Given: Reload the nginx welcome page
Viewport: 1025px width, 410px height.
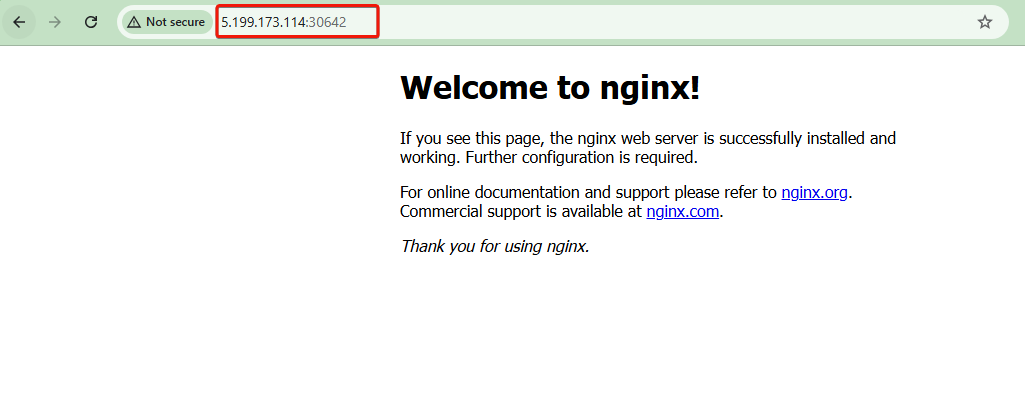Looking at the screenshot, I should click(x=91, y=22).
